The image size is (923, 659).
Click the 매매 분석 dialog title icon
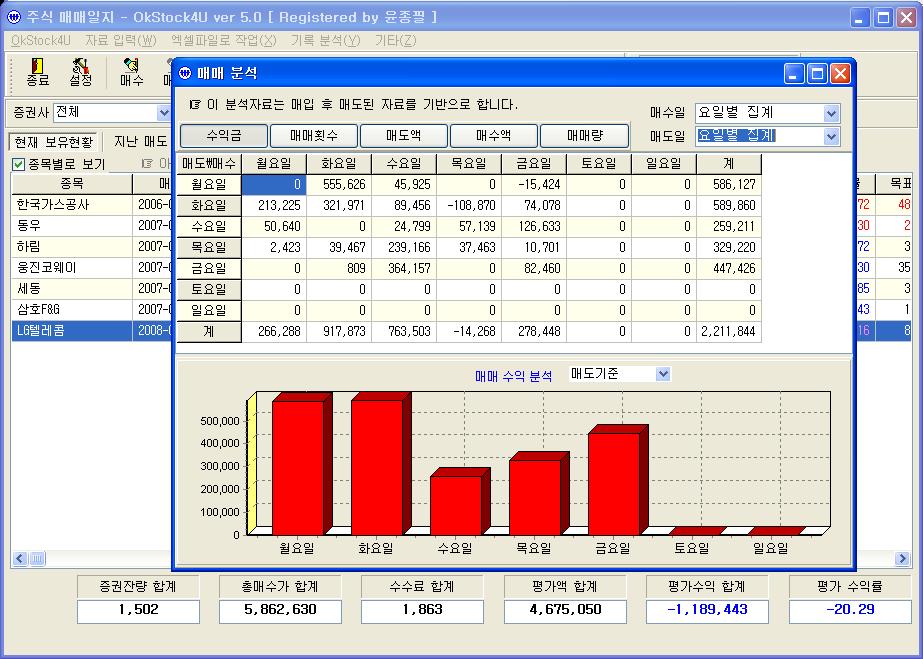point(185,74)
